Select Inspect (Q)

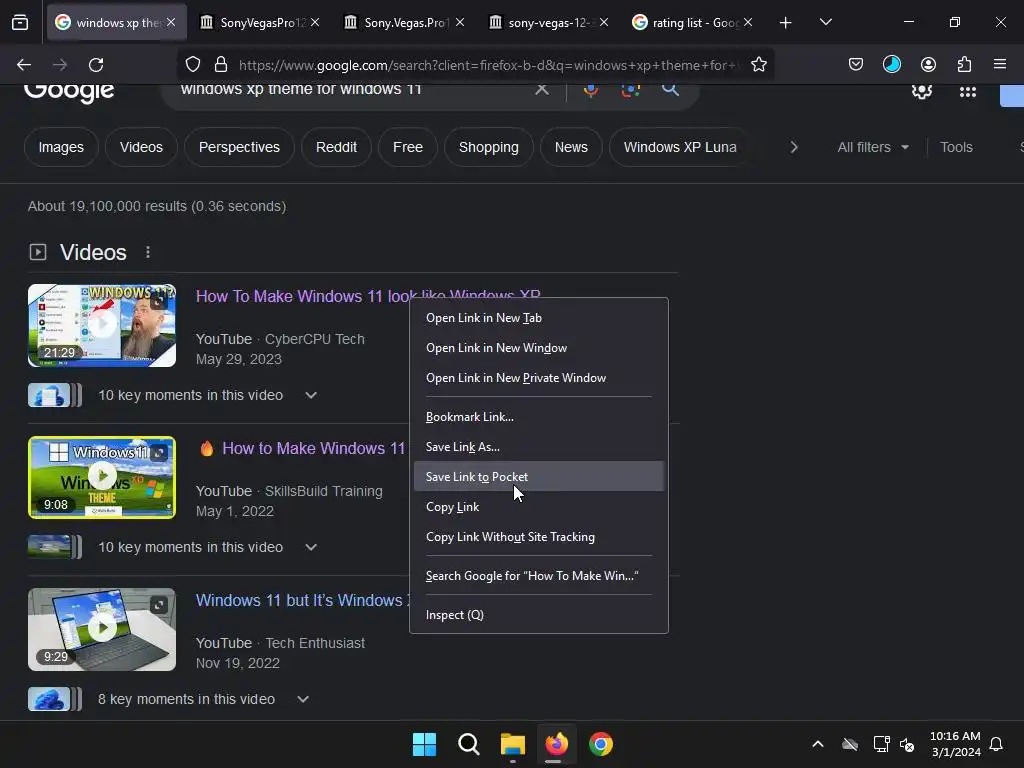click(x=538, y=615)
